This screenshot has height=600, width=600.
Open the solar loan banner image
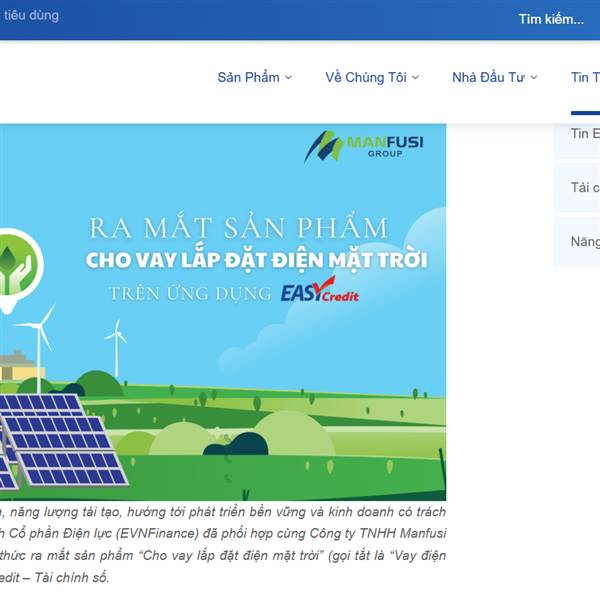pos(223,312)
